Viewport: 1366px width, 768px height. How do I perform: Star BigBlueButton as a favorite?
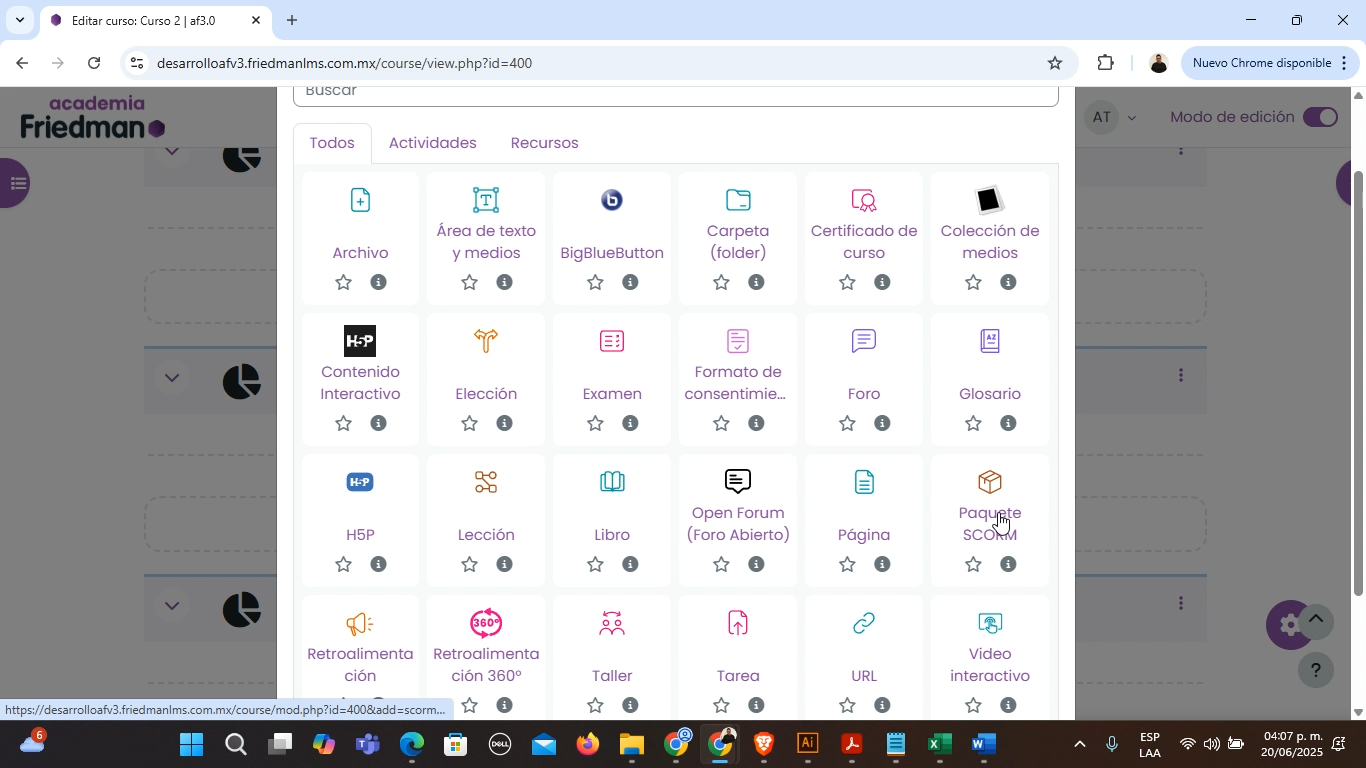tap(595, 282)
